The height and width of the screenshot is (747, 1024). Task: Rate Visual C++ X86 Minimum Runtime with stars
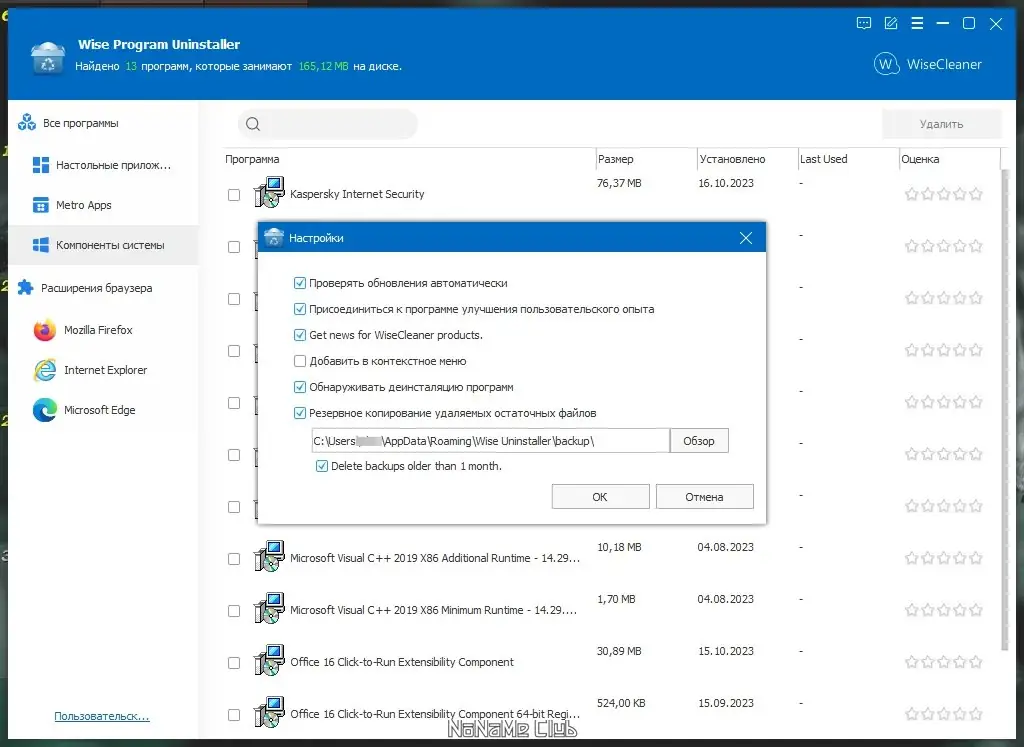pyautogui.click(x=943, y=610)
